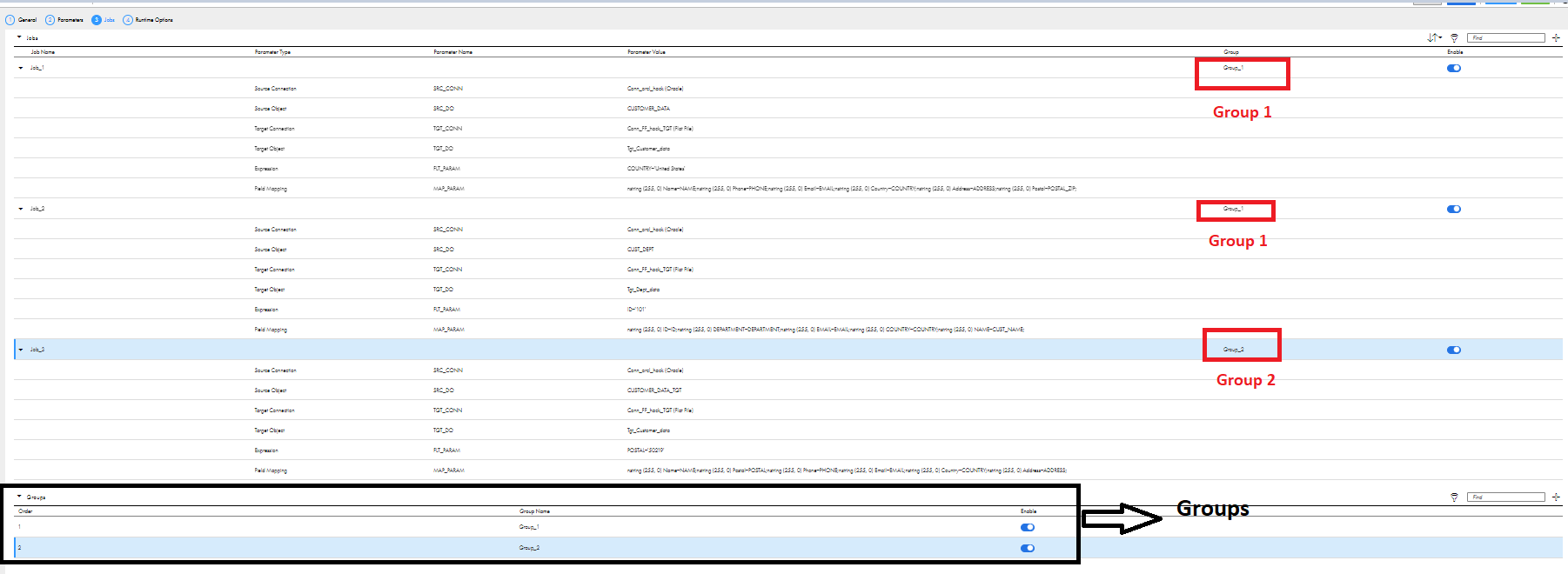Viewport: 1568px width, 574px height.
Task: Click the Parameter Value column header
Action: point(647,52)
